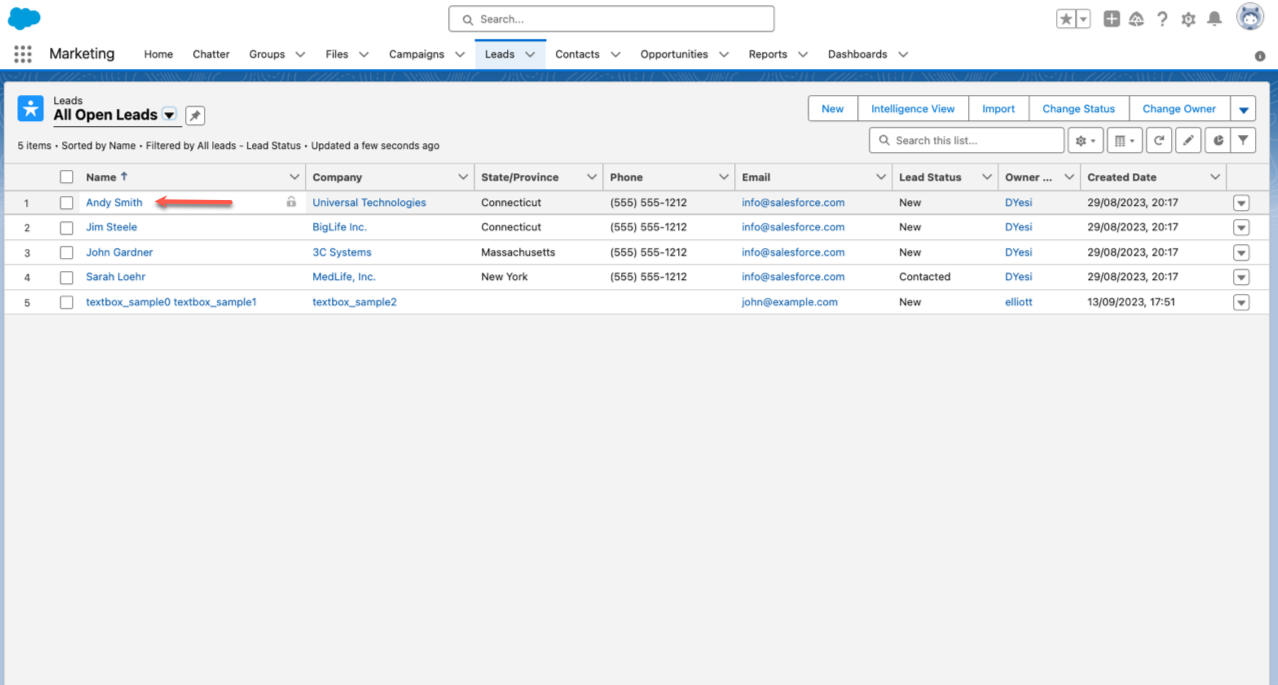
Task: Open the John Gardner lead link
Action: click(119, 252)
